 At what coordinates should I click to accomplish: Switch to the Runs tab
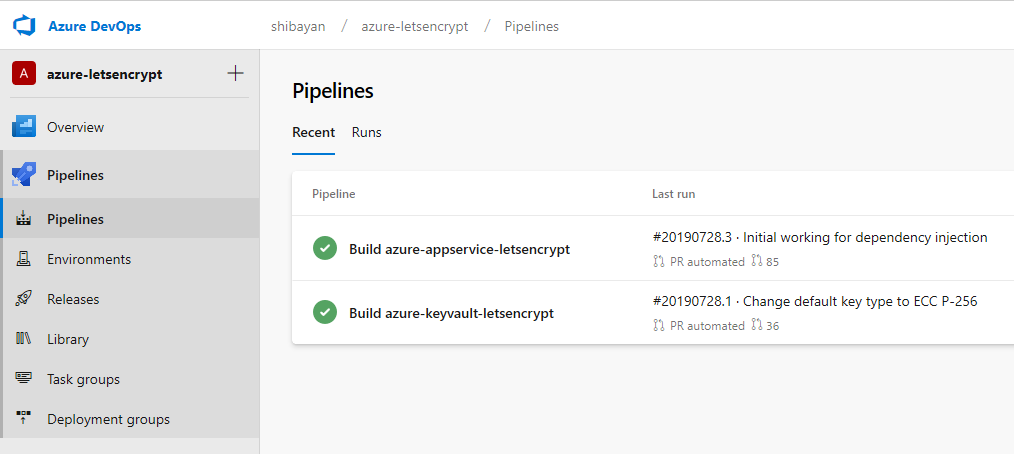(x=367, y=133)
